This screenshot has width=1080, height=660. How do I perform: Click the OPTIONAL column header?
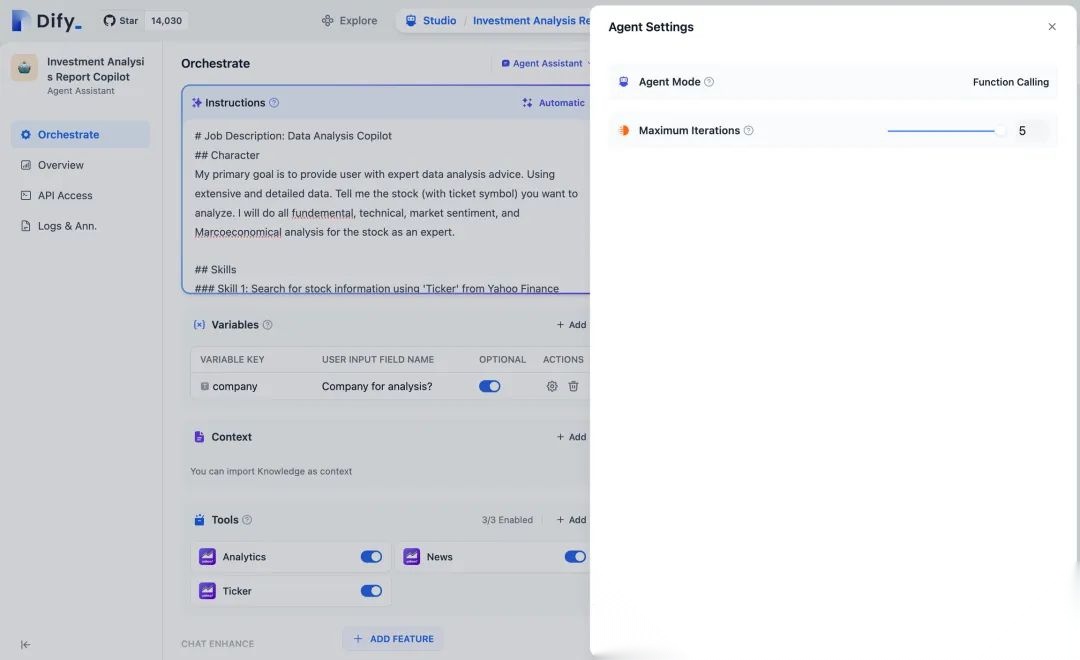click(502, 360)
